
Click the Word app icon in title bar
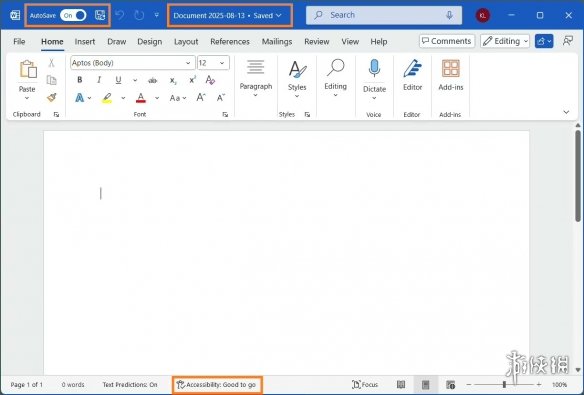15,15
